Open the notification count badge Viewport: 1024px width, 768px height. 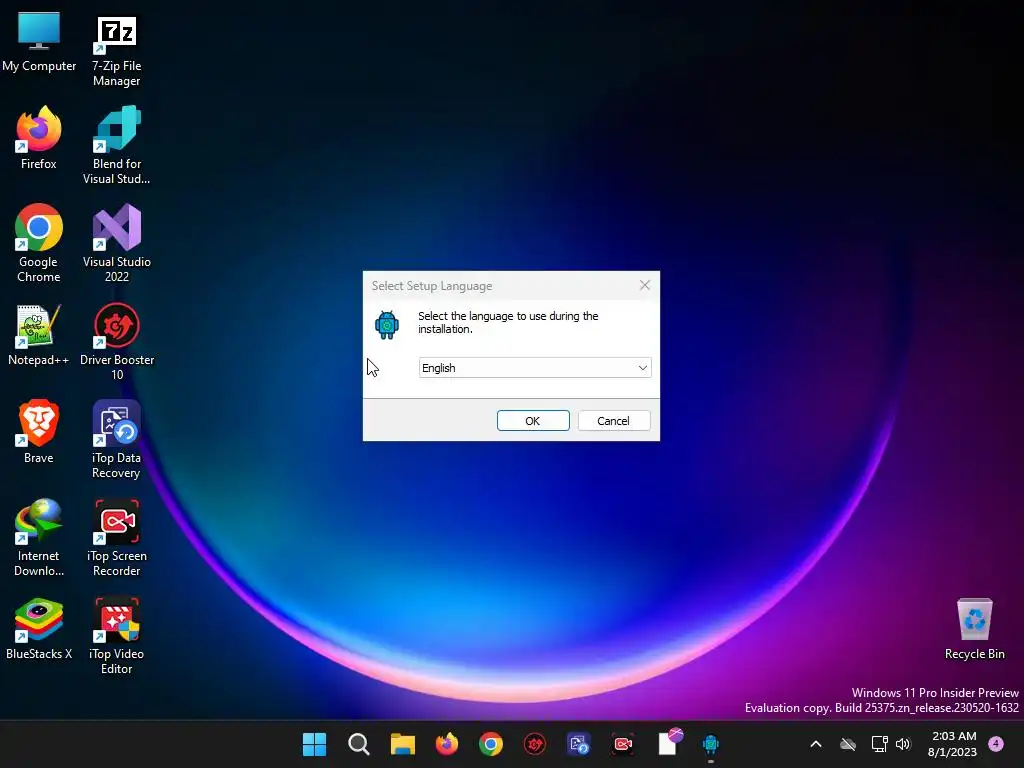pos(996,744)
